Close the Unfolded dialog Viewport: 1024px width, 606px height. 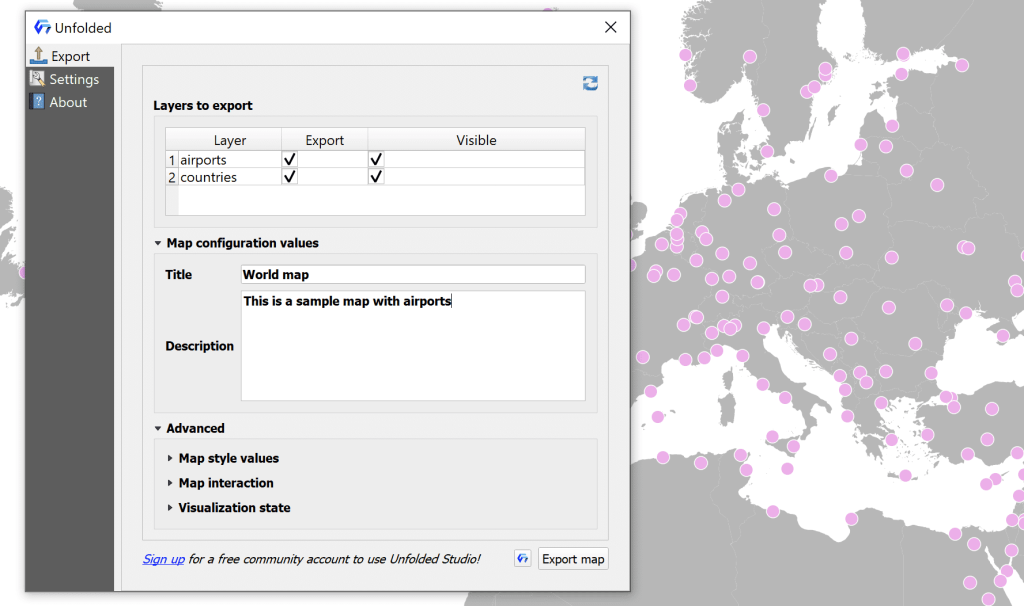coord(611,27)
